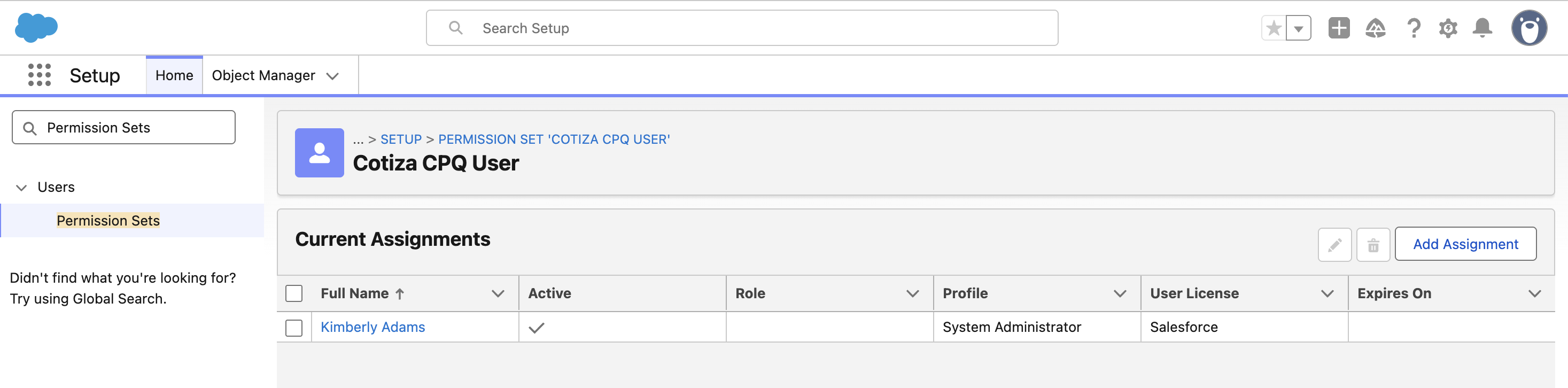Open Expires On column menu chevron
The image size is (1568, 388).
1534,293
